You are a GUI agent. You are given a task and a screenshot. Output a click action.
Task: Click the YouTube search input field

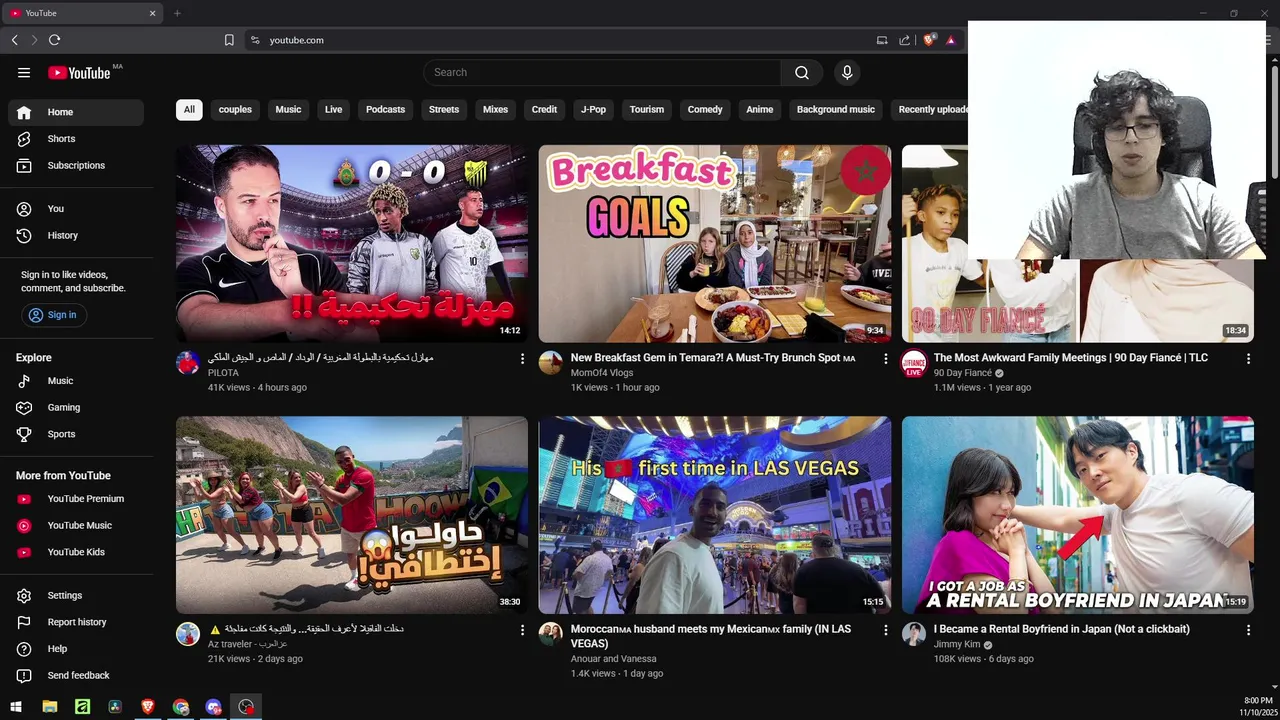tap(603, 72)
